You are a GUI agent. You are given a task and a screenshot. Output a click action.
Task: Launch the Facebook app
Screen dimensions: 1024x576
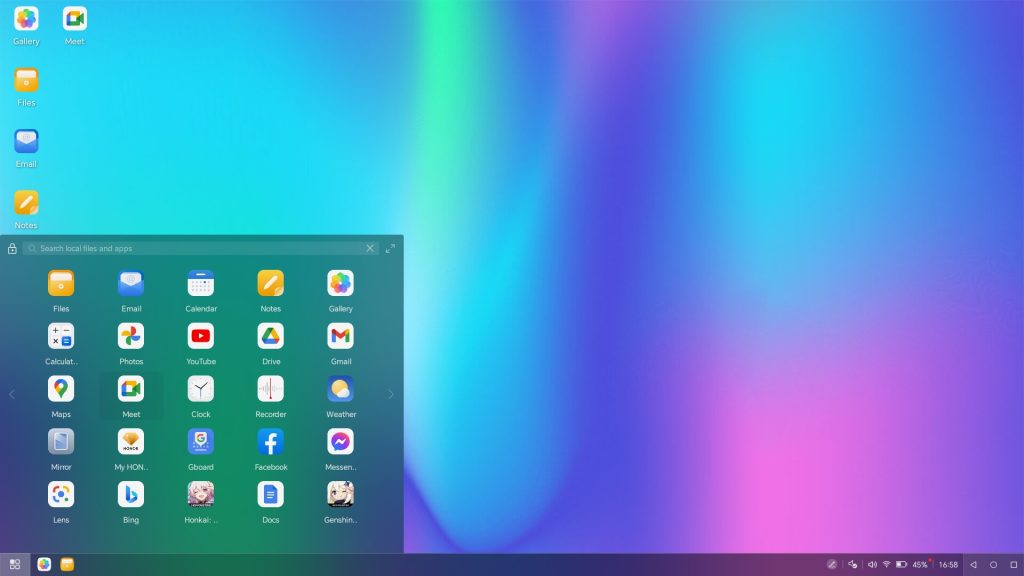click(271, 442)
